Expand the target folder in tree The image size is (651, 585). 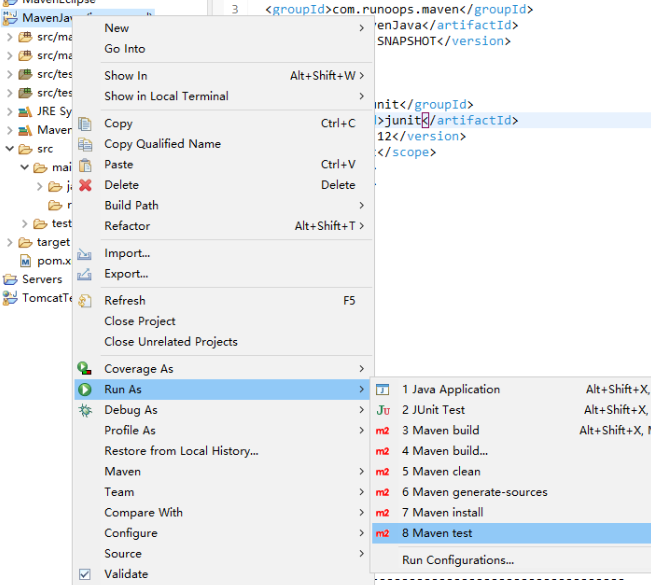tap(10, 242)
